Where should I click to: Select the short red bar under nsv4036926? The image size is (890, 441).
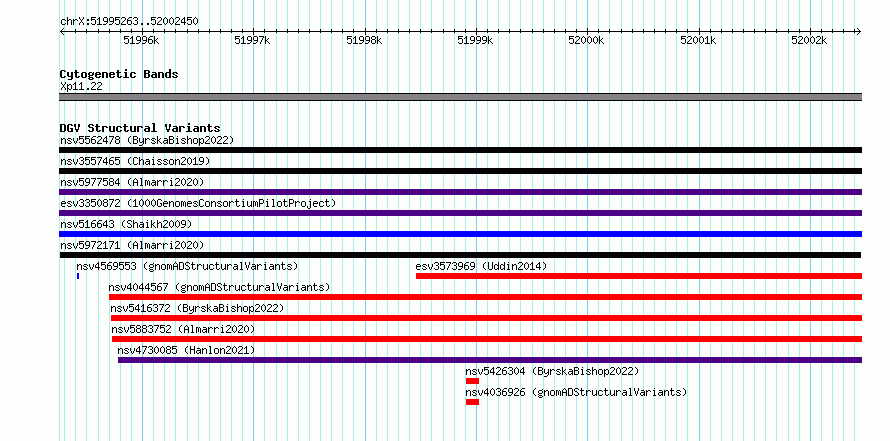(472, 402)
